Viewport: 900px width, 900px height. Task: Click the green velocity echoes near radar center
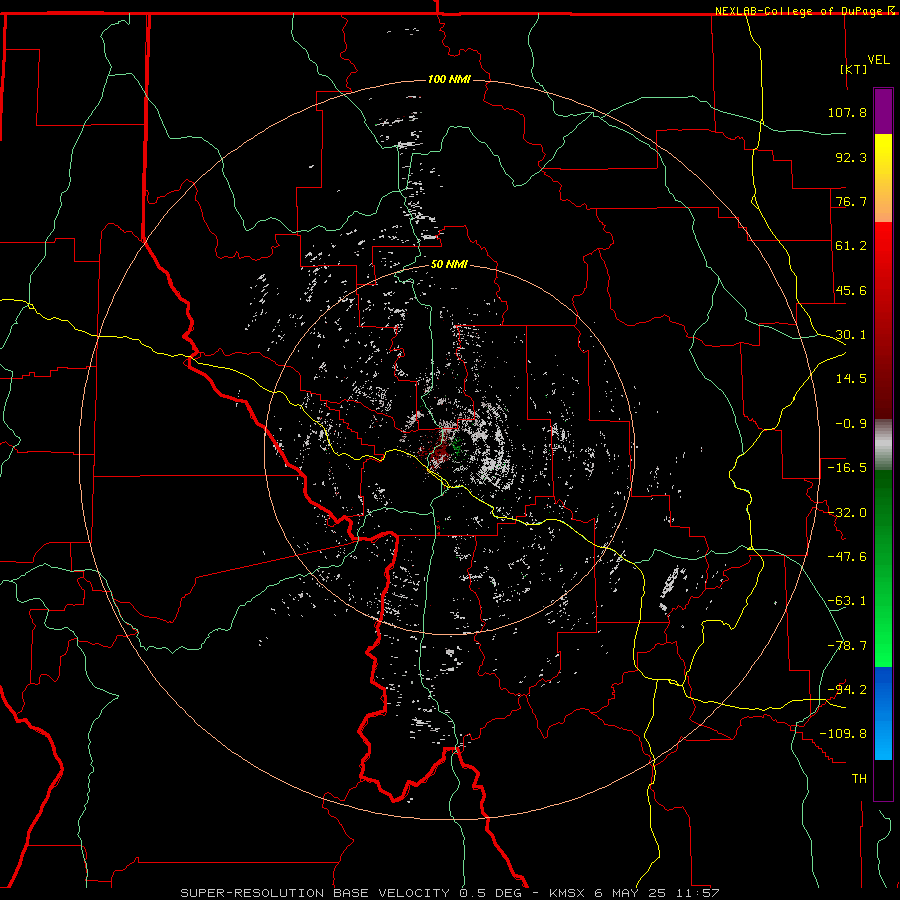tap(457, 446)
